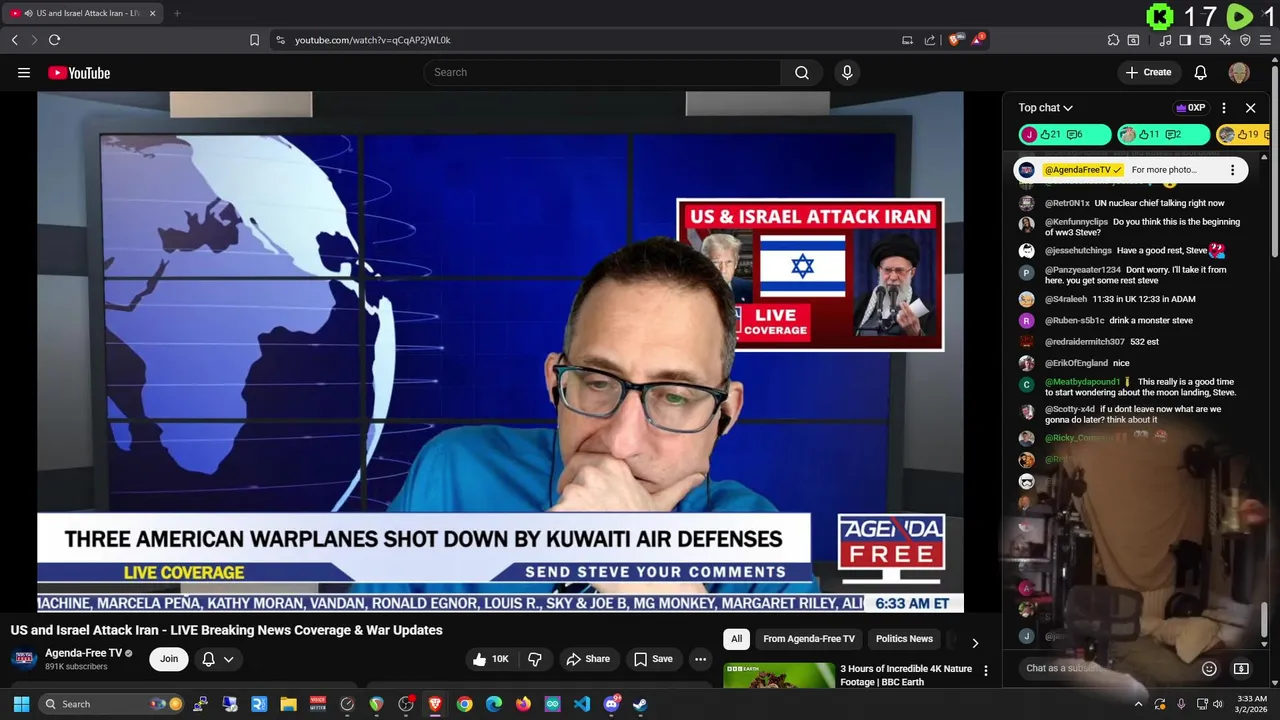Open the more actions ellipsis under video
Screen dimensions: 1280x720
700,659
